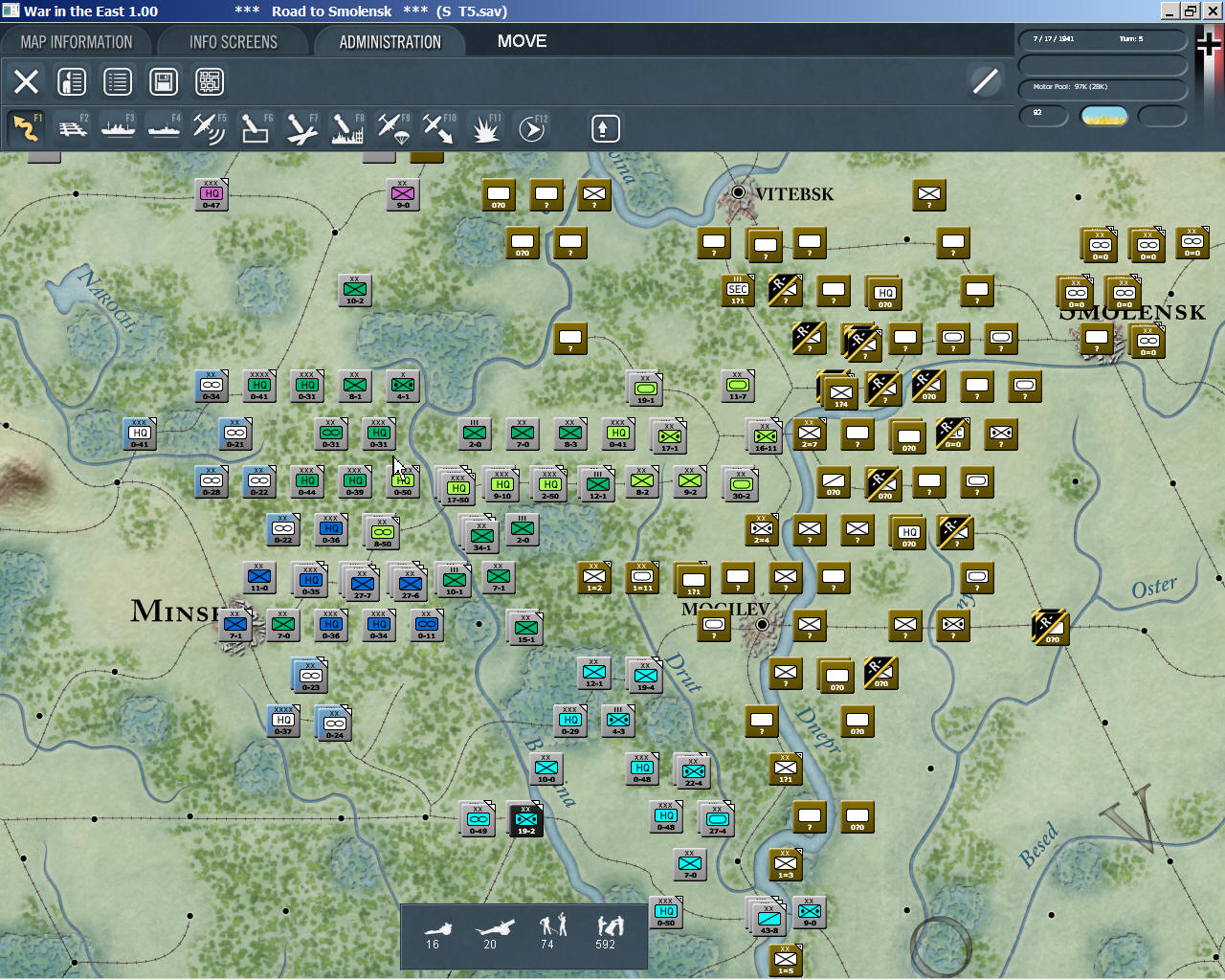Click the green unit labeled 15-1
This screenshot has width=1225, height=980.
coord(525,628)
